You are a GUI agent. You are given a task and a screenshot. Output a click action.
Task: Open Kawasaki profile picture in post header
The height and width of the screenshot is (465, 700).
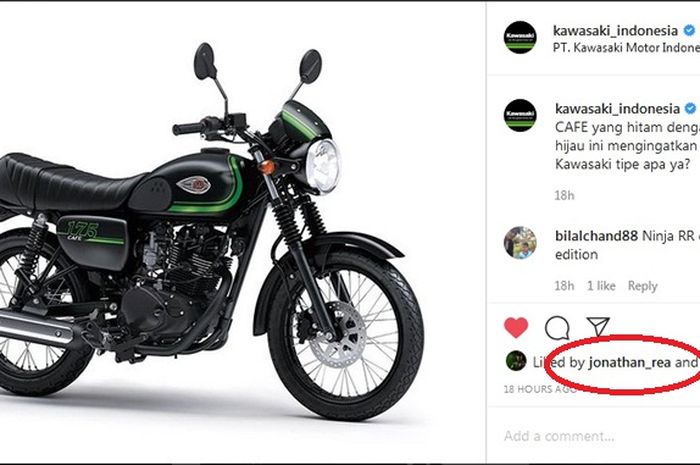[520, 38]
